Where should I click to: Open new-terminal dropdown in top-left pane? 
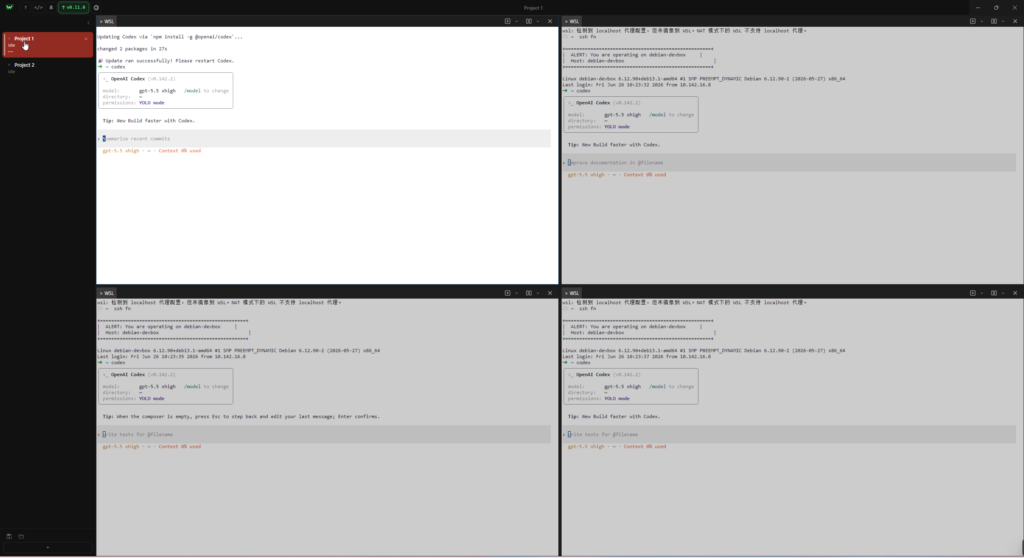tap(517, 22)
